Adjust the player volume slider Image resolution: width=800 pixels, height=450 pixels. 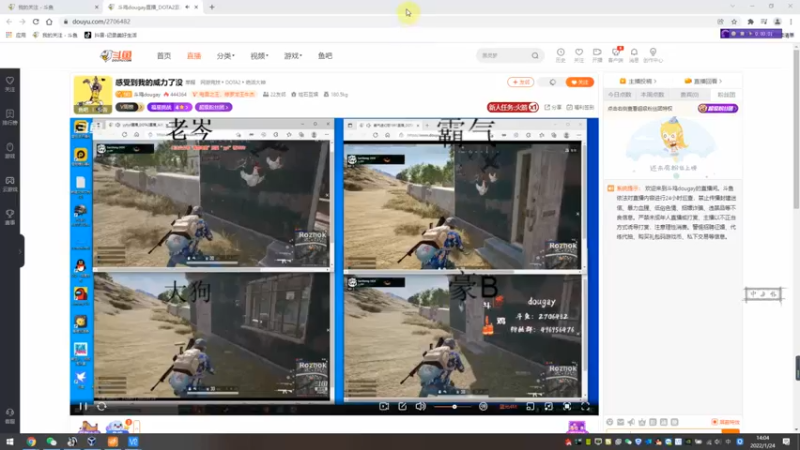pyautogui.click(x=454, y=407)
